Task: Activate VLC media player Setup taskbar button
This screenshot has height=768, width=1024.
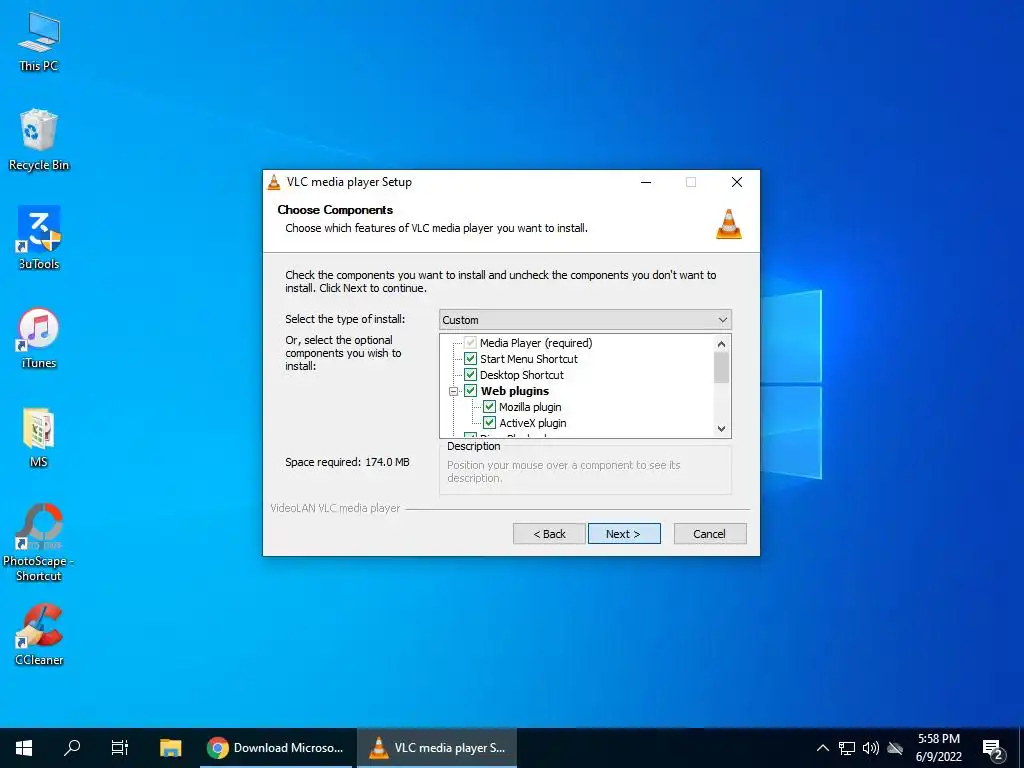Action: click(x=438, y=748)
